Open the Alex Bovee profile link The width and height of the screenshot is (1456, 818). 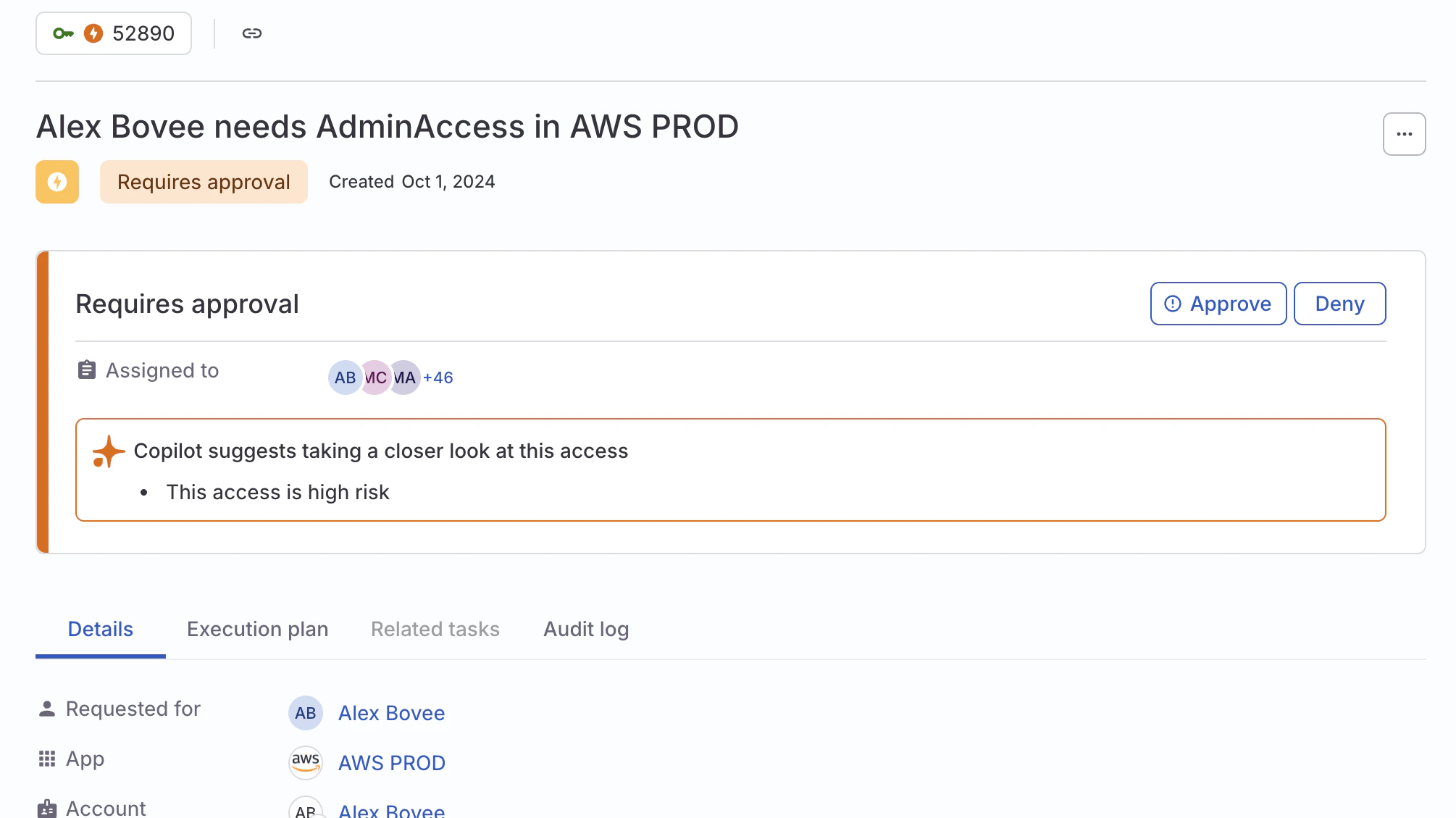[391, 712]
